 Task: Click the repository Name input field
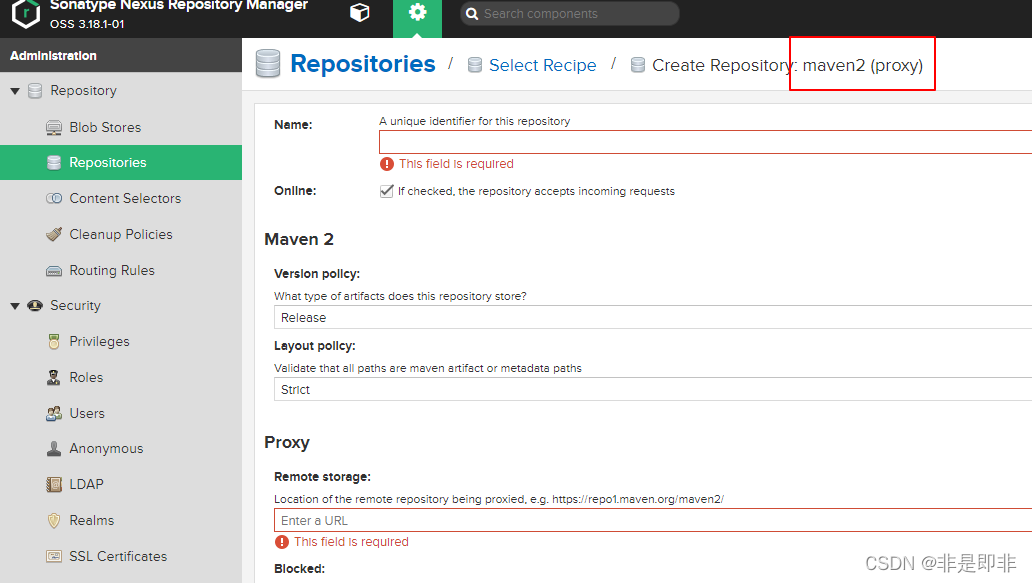[706, 142]
